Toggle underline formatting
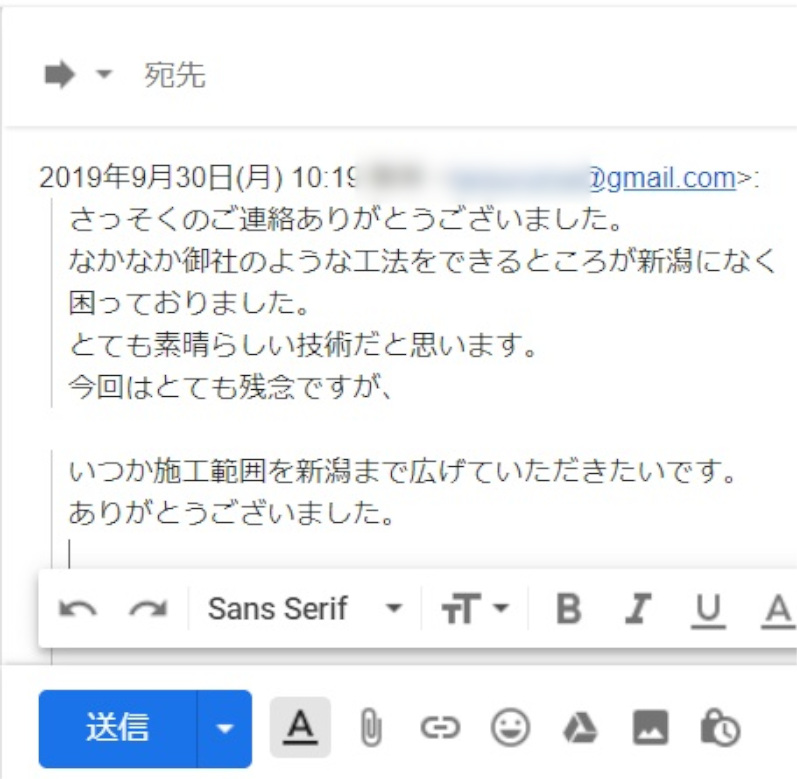Viewport: 797px width, 779px height. click(x=708, y=610)
